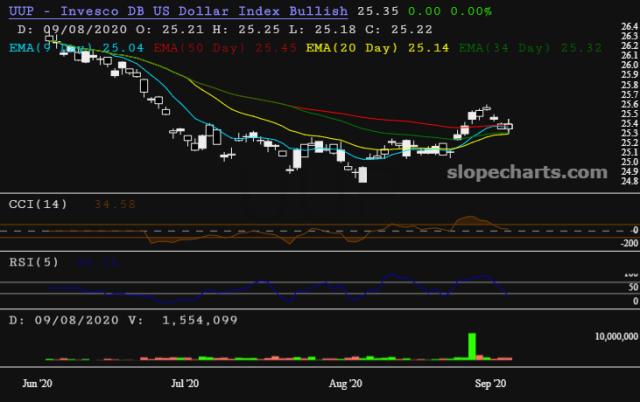Screen dimensions: 640x402
Task: Click the Jun '20 date axis label
Action: pyautogui.click(x=37, y=382)
